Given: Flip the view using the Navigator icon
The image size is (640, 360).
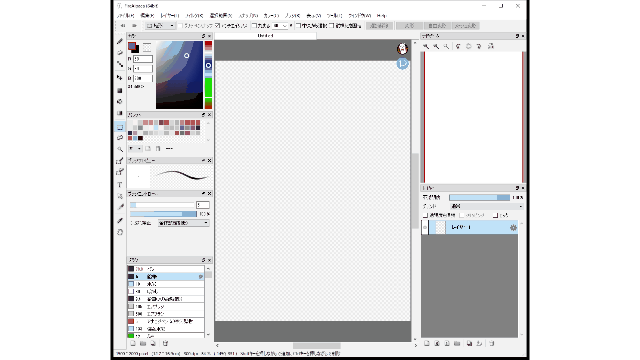Looking at the screenshot, I should (491, 47).
